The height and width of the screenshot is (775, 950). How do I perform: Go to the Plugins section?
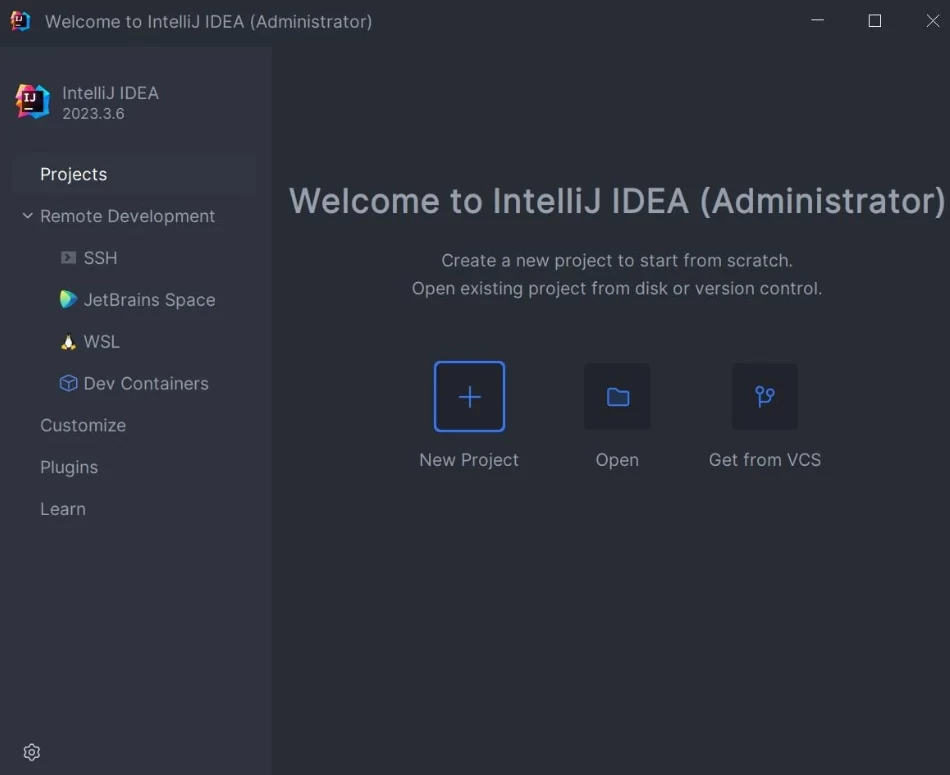pos(69,468)
